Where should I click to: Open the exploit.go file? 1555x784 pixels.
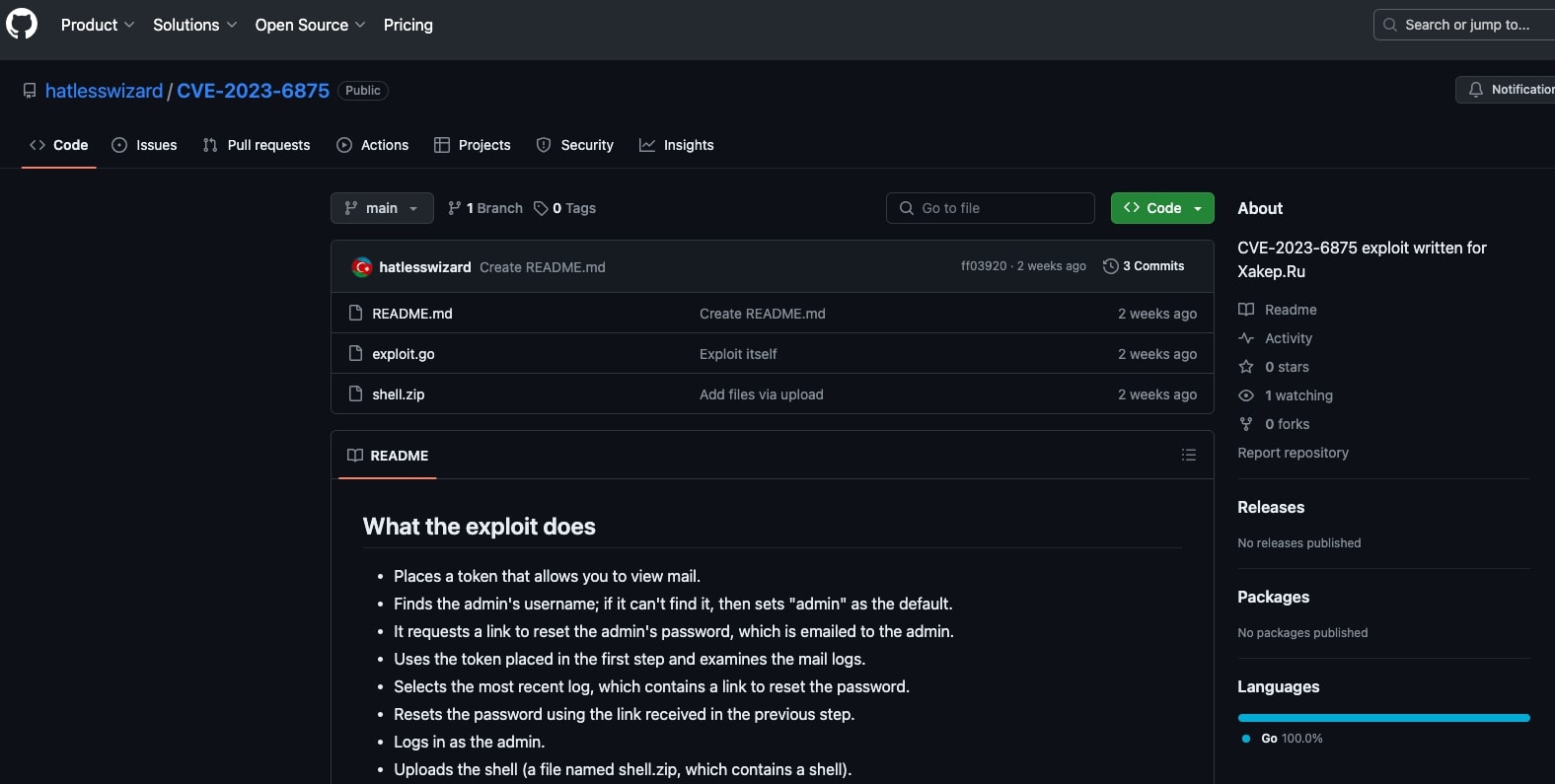point(403,354)
